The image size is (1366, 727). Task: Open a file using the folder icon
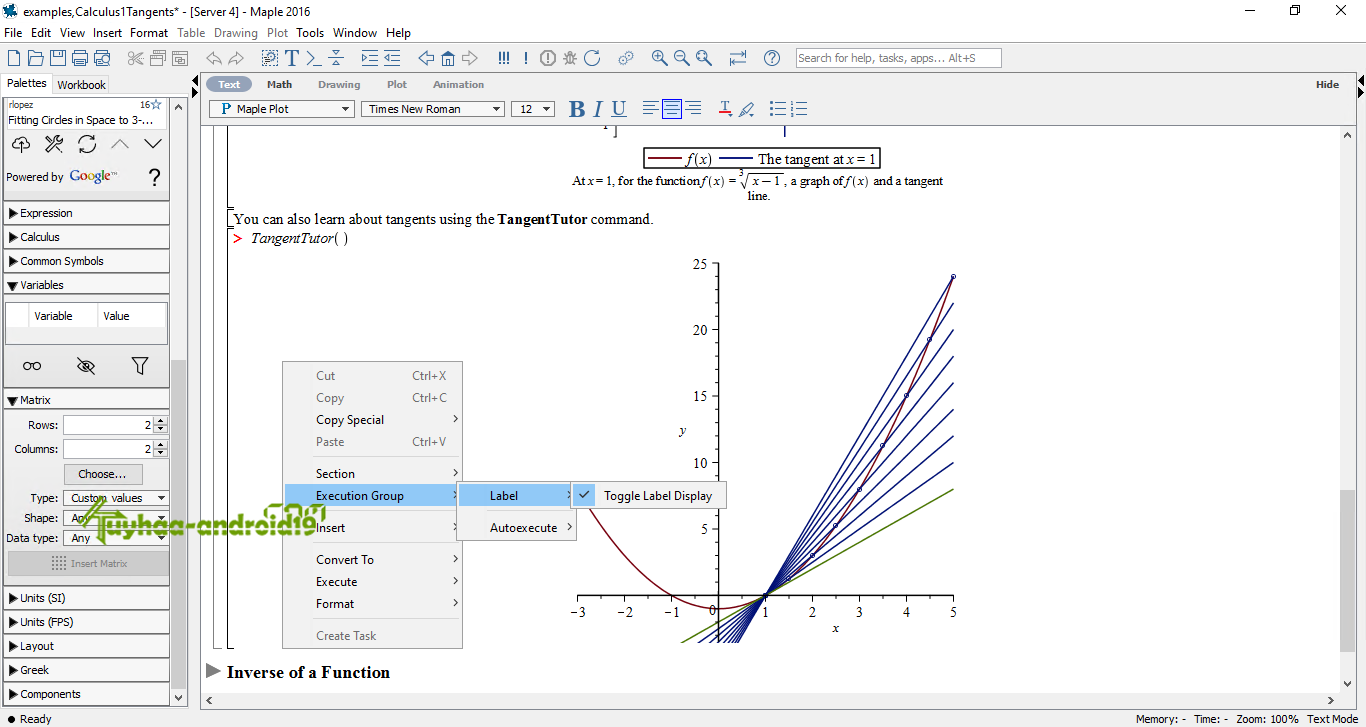(36, 58)
